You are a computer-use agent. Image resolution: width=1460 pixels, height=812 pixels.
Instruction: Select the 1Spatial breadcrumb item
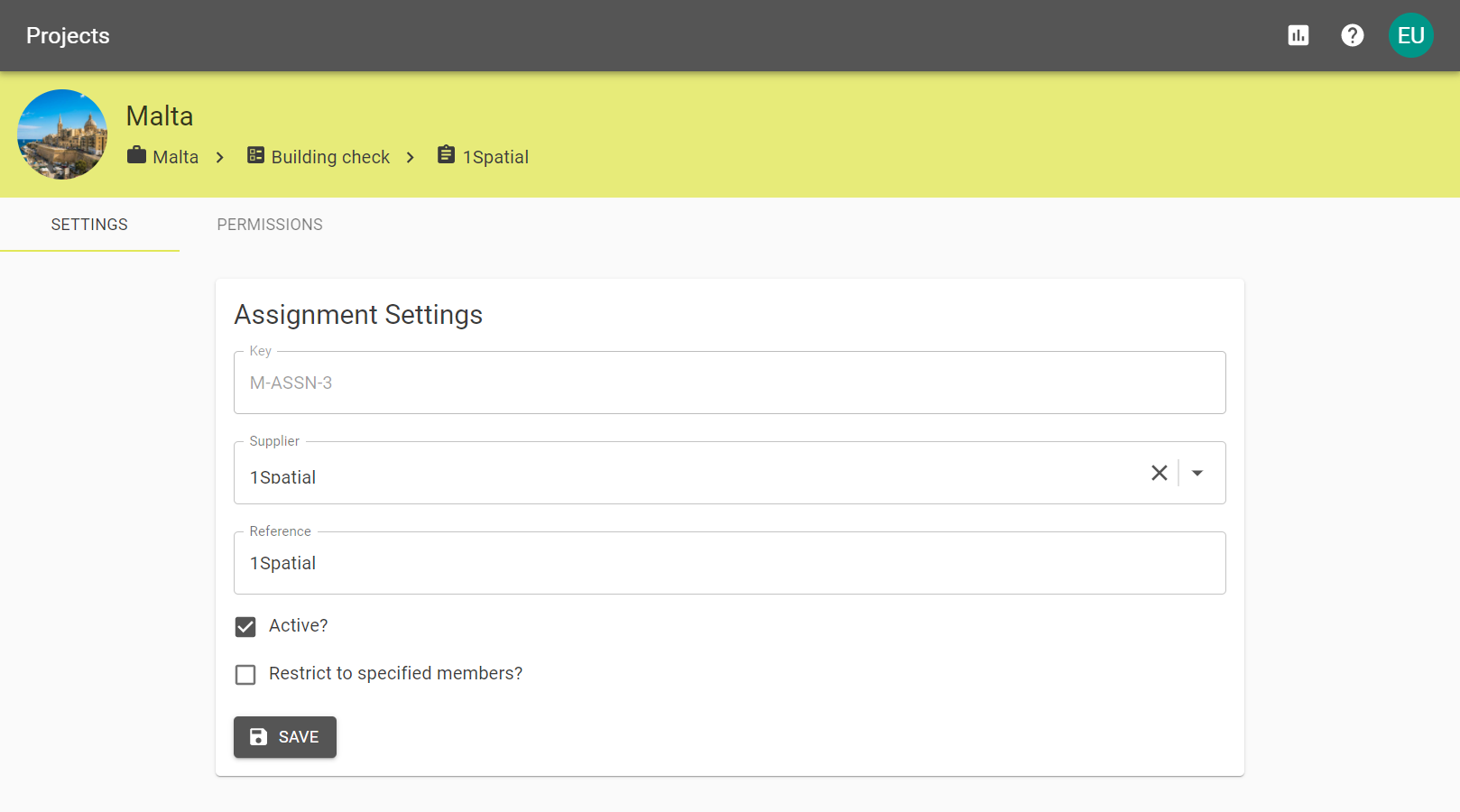coord(495,157)
